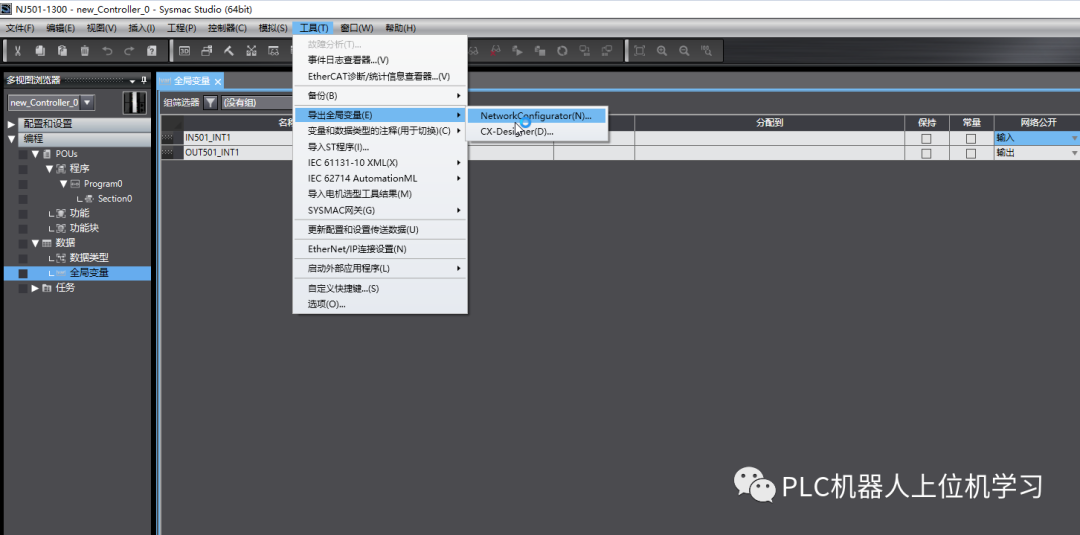Select Section0 in project tree
This screenshot has width=1080, height=535.
[115, 199]
